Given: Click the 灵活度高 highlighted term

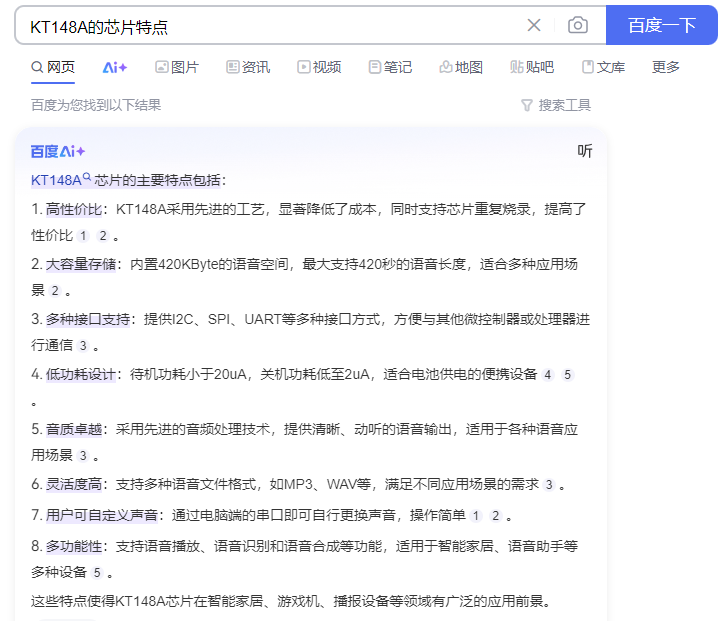Looking at the screenshot, I should 74,484.
